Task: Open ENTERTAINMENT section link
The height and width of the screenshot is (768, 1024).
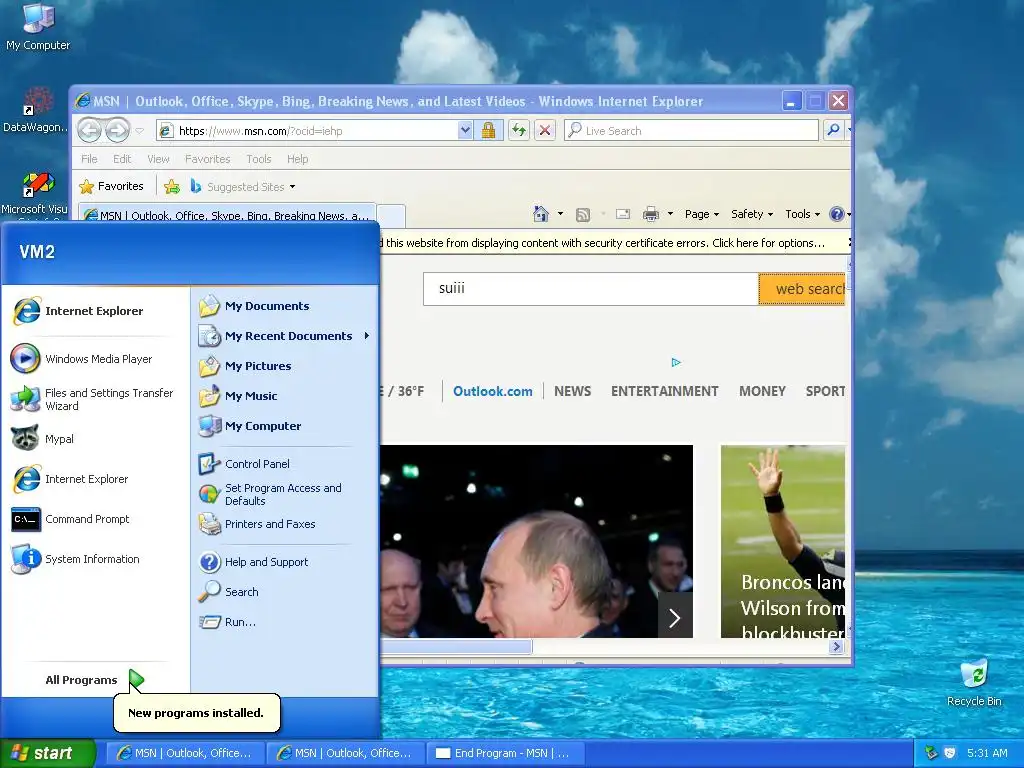Action: pyautogui.click(x=664, y=391)
